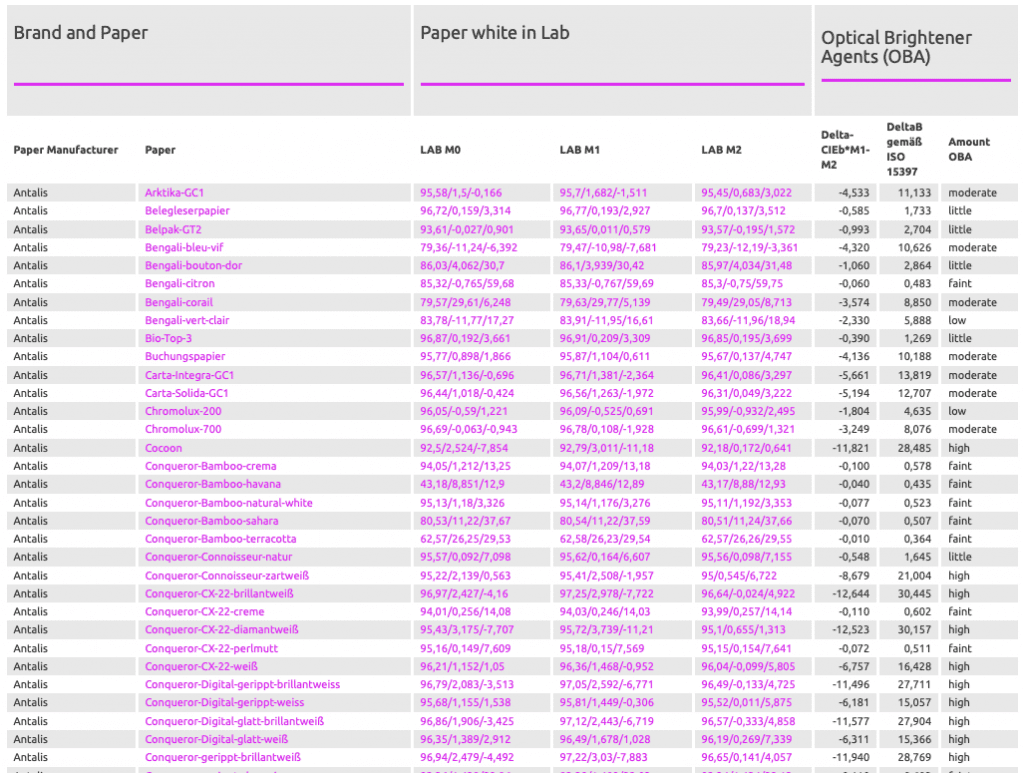This screenshot has width=1024, height=773.
Task: Click LAB M1 value 92,79/3,011/-11,18
Action: click(x=607, y=448)
